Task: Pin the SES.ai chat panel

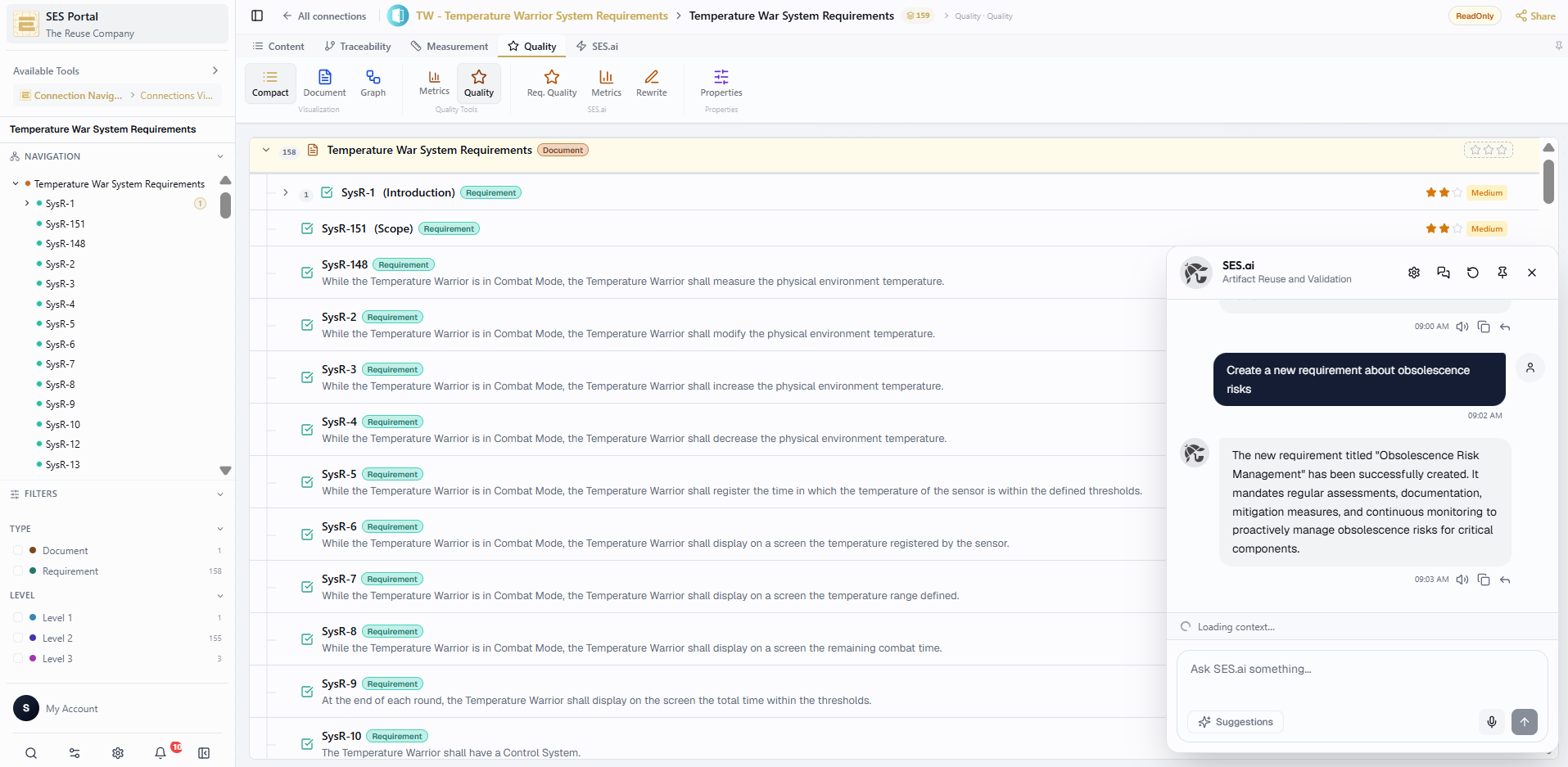Action: click(x=1502, y=273)
